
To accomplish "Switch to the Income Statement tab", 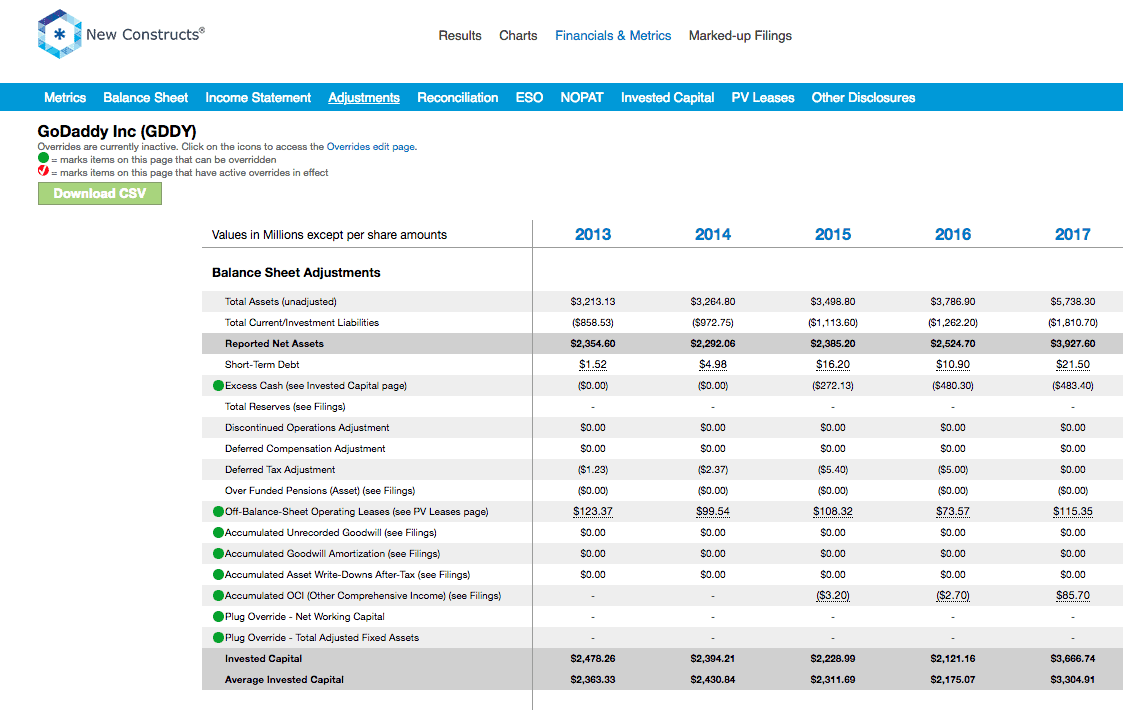I will [x=258, y=97].
